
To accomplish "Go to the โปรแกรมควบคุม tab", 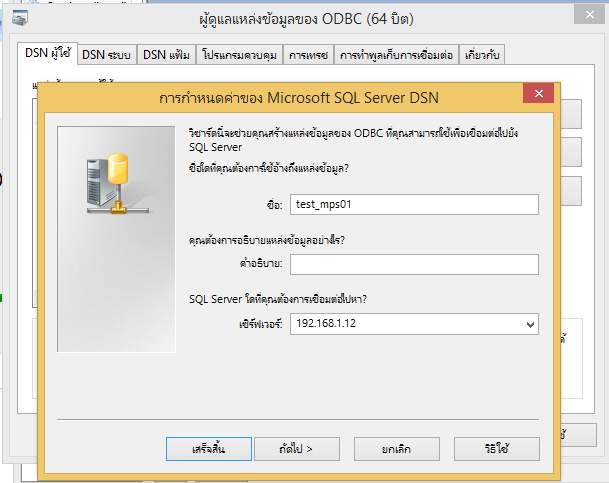I will click(239, 55).
